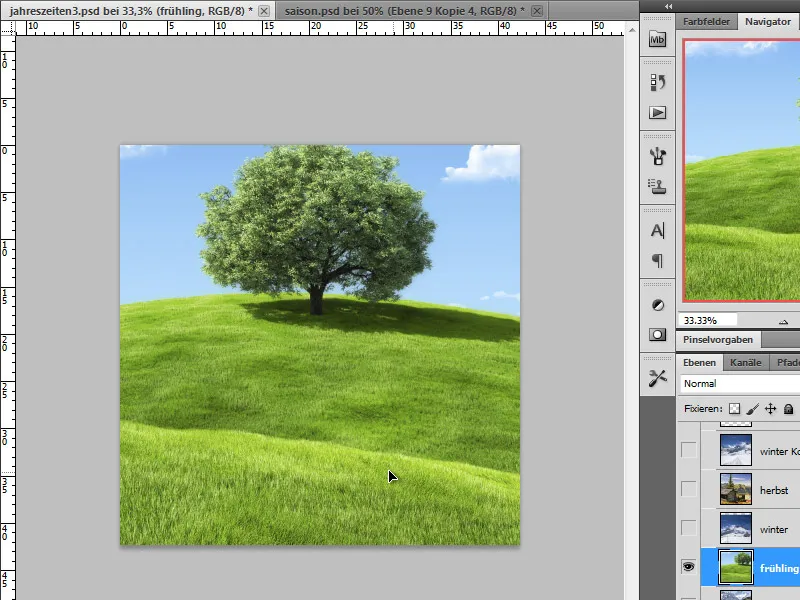800x600 pixels.
Task: Show the winter Kopie layer
Action: (x=689, y=450)
